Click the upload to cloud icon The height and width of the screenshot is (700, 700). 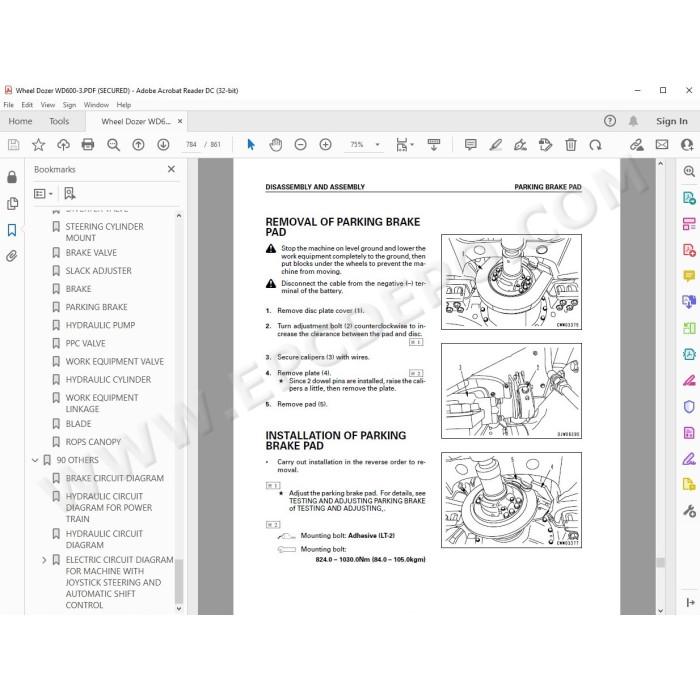click(63, 145)
